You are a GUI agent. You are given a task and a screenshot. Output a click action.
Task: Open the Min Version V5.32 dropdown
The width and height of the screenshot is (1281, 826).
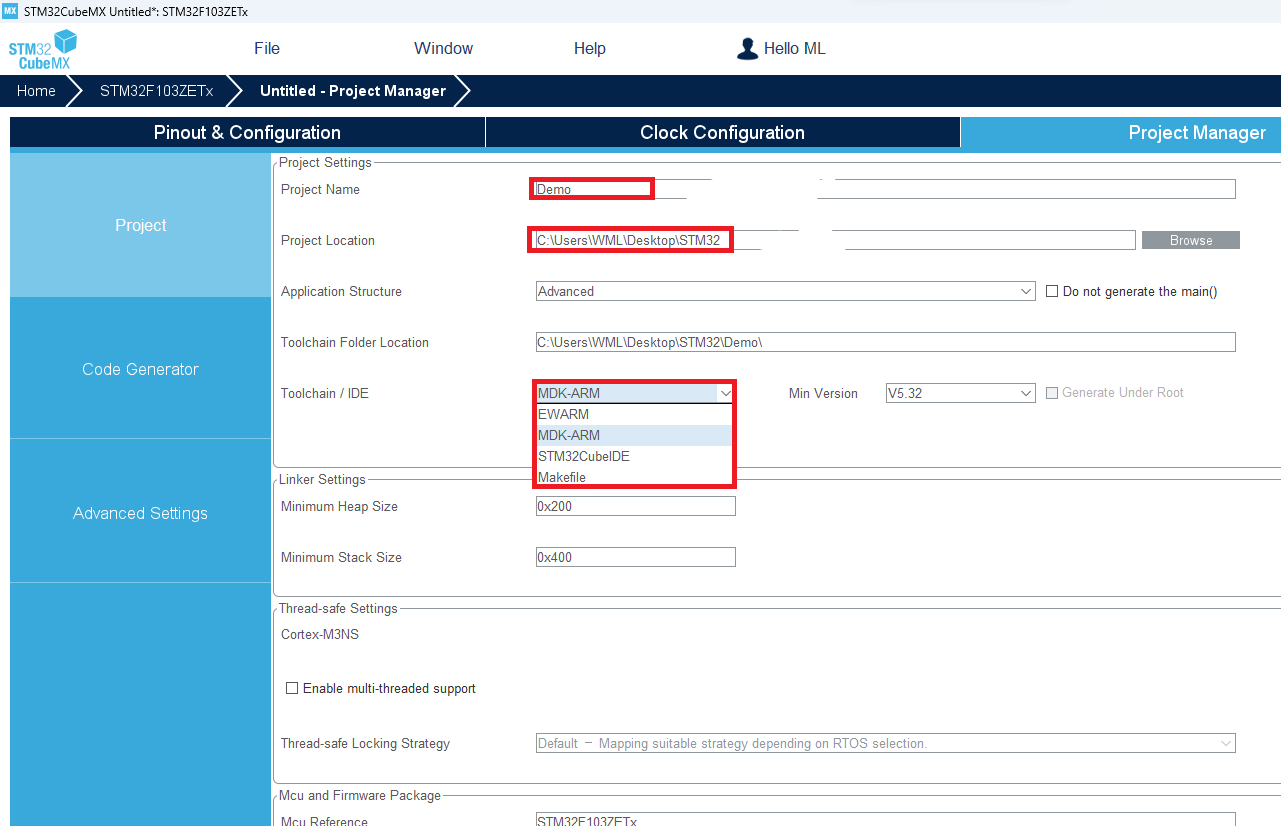point(960,393)
